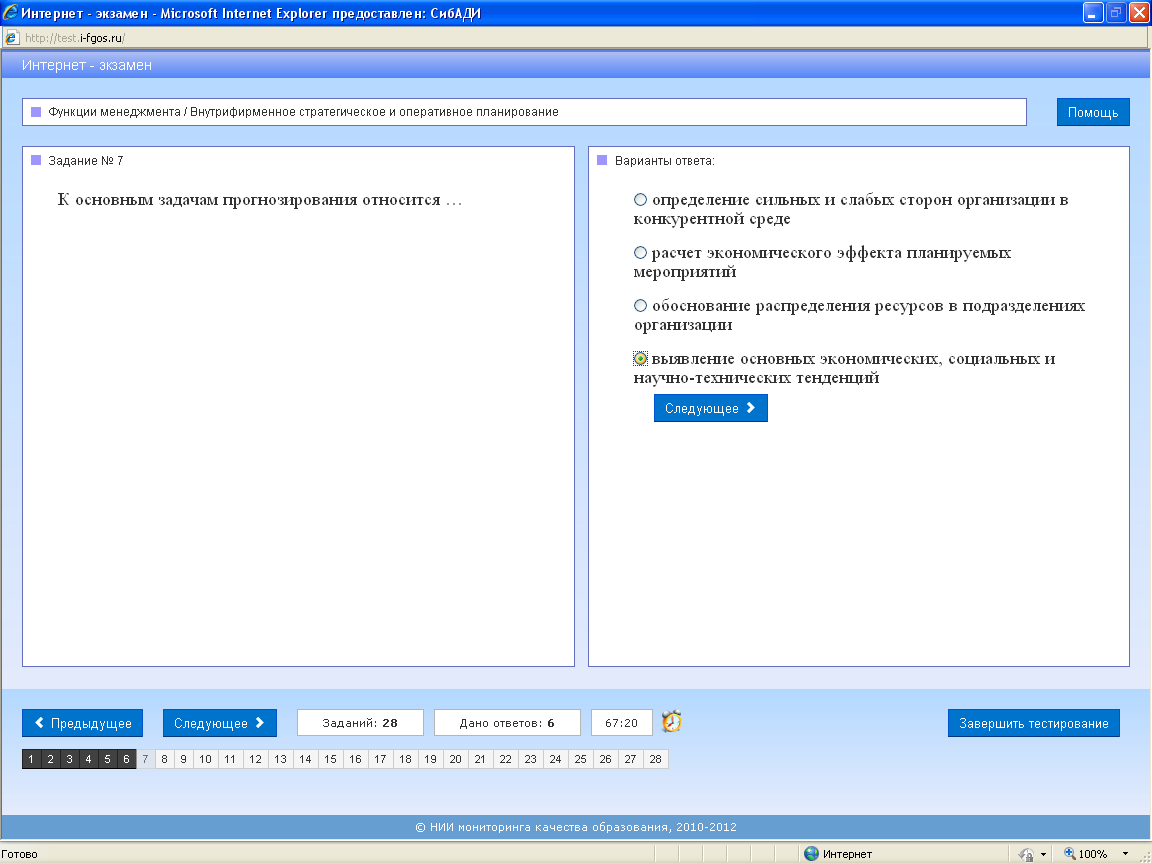Click the bottom Следующее navigation button
The height and width of the screenshot is (864, 1152).
tap(220, 723)
